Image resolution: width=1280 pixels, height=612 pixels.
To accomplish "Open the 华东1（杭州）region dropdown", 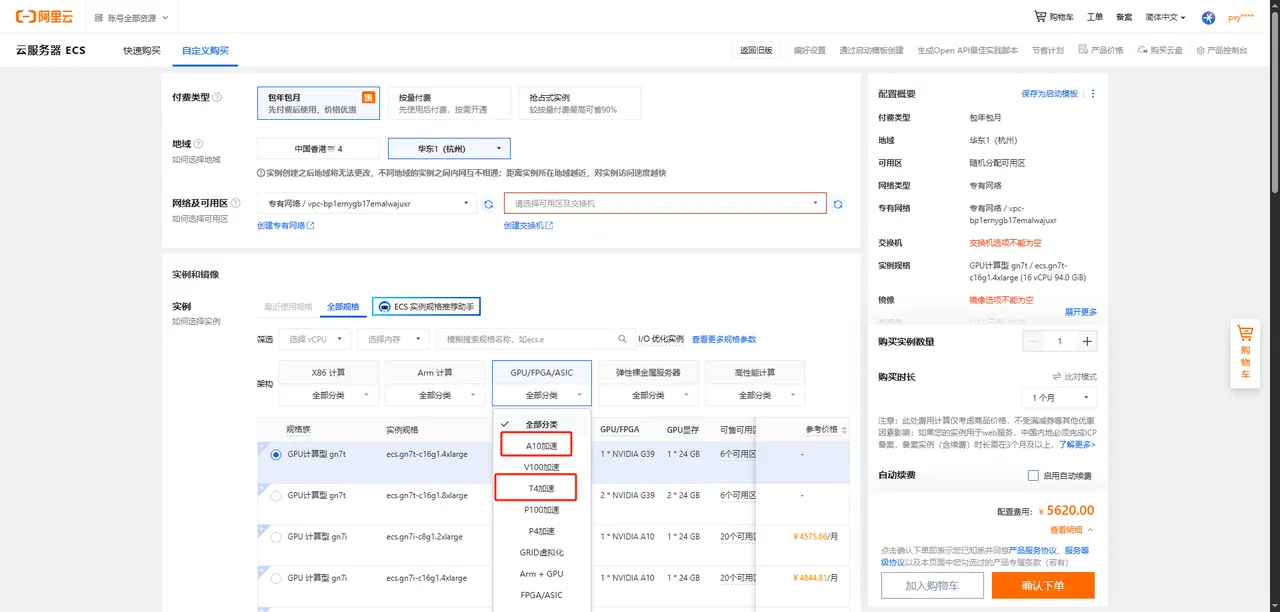I will tap(449, 148).
